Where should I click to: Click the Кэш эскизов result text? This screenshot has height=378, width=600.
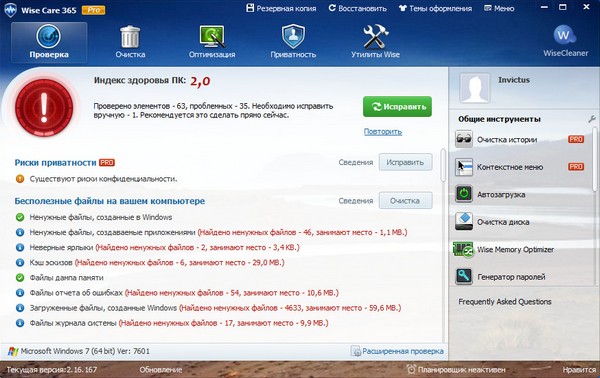[157, 263]
